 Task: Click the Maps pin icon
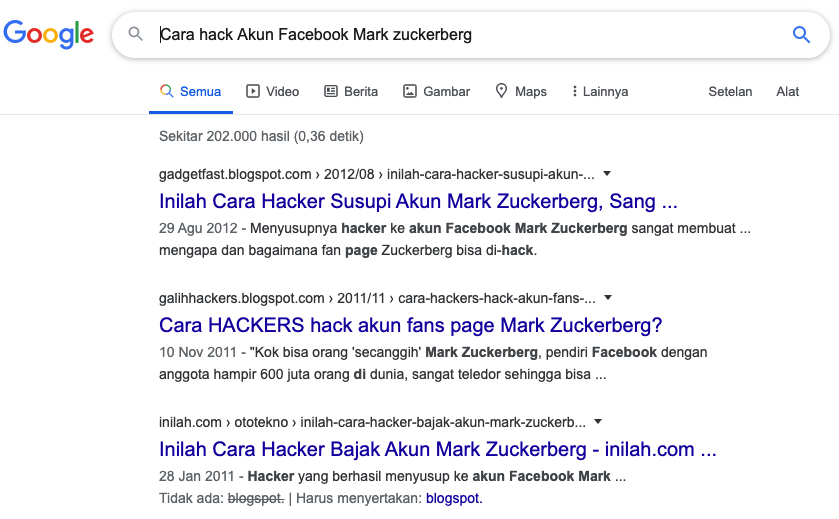501,90
